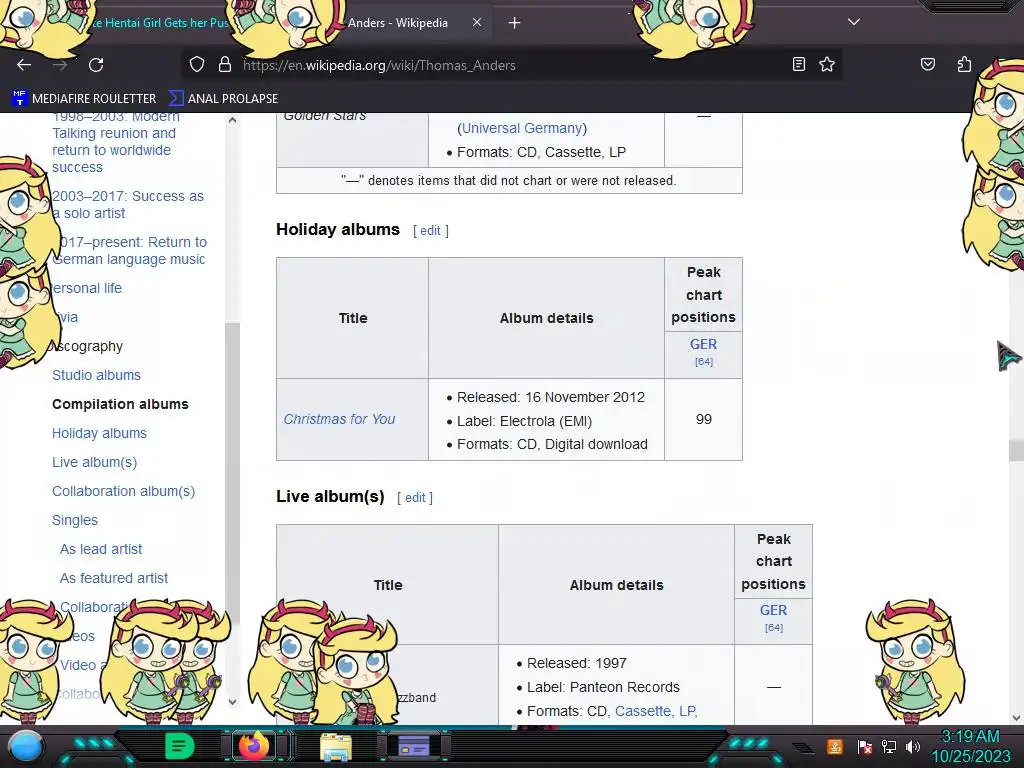Screen dimensions: 1024x768
Task: Bookmark this page with the star icon
Action: [x=827, y=64]
